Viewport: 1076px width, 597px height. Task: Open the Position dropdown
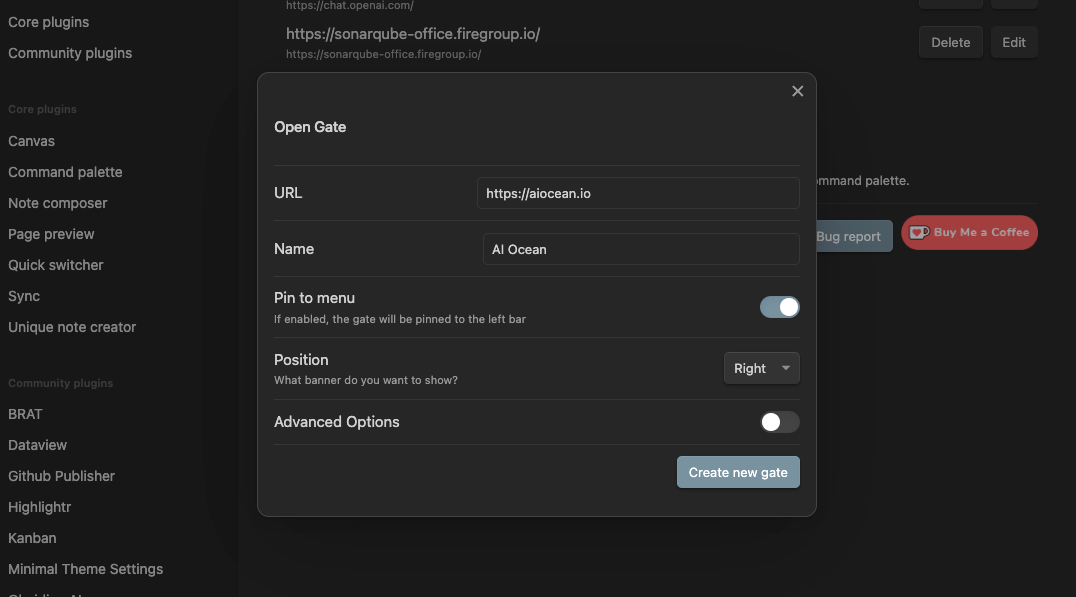(x=761, y=368)
